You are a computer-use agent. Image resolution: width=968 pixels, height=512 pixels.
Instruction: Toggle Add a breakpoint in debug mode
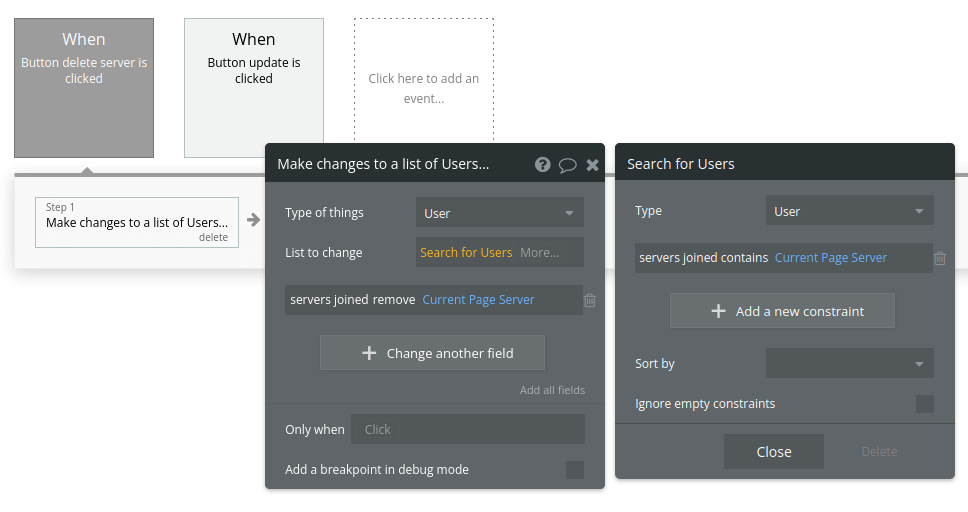point(575,470)
